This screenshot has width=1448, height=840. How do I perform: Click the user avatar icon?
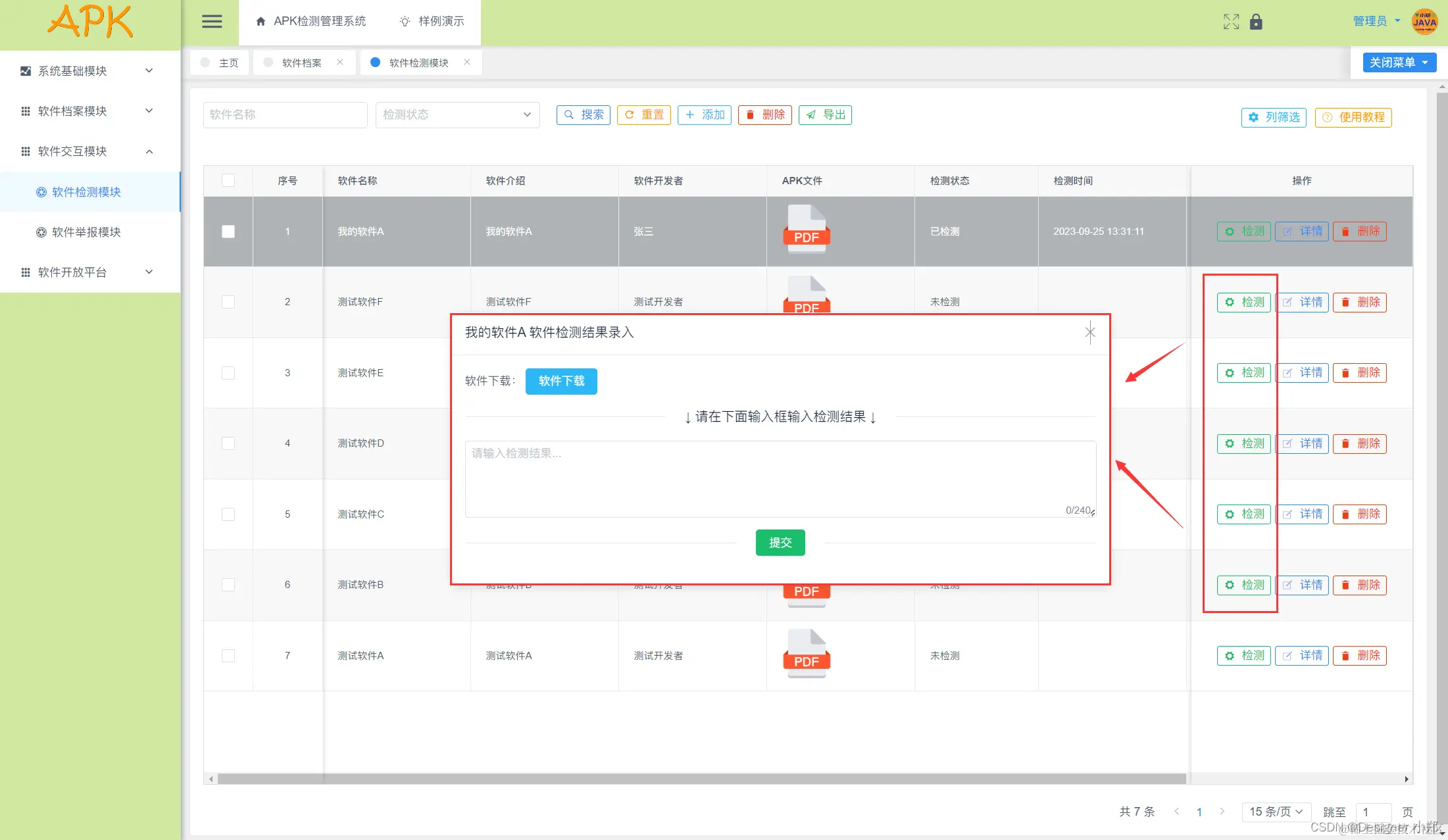[1424, 22]
